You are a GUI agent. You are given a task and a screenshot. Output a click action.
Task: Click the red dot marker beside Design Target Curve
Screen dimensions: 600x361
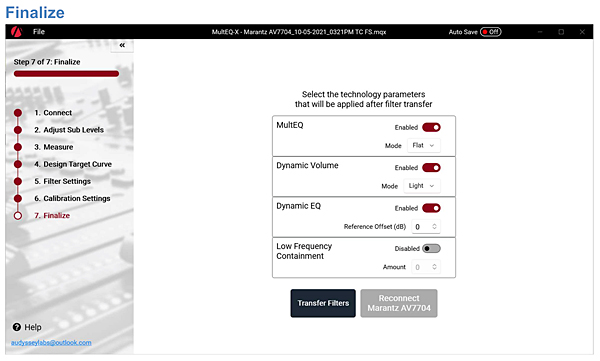pos(18,164)
